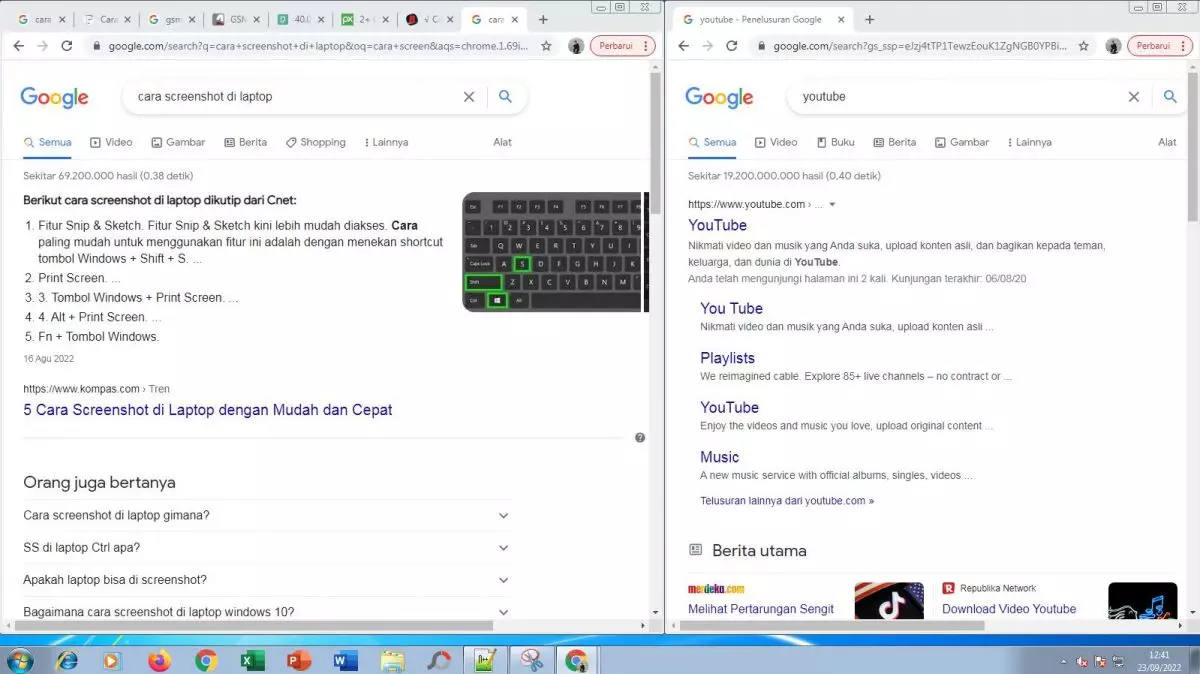Click the TikTok news thumbnail
Image resolution: width=1200 pixels, height=674 pixels.
pyautogui.click(x=889, y=600)
